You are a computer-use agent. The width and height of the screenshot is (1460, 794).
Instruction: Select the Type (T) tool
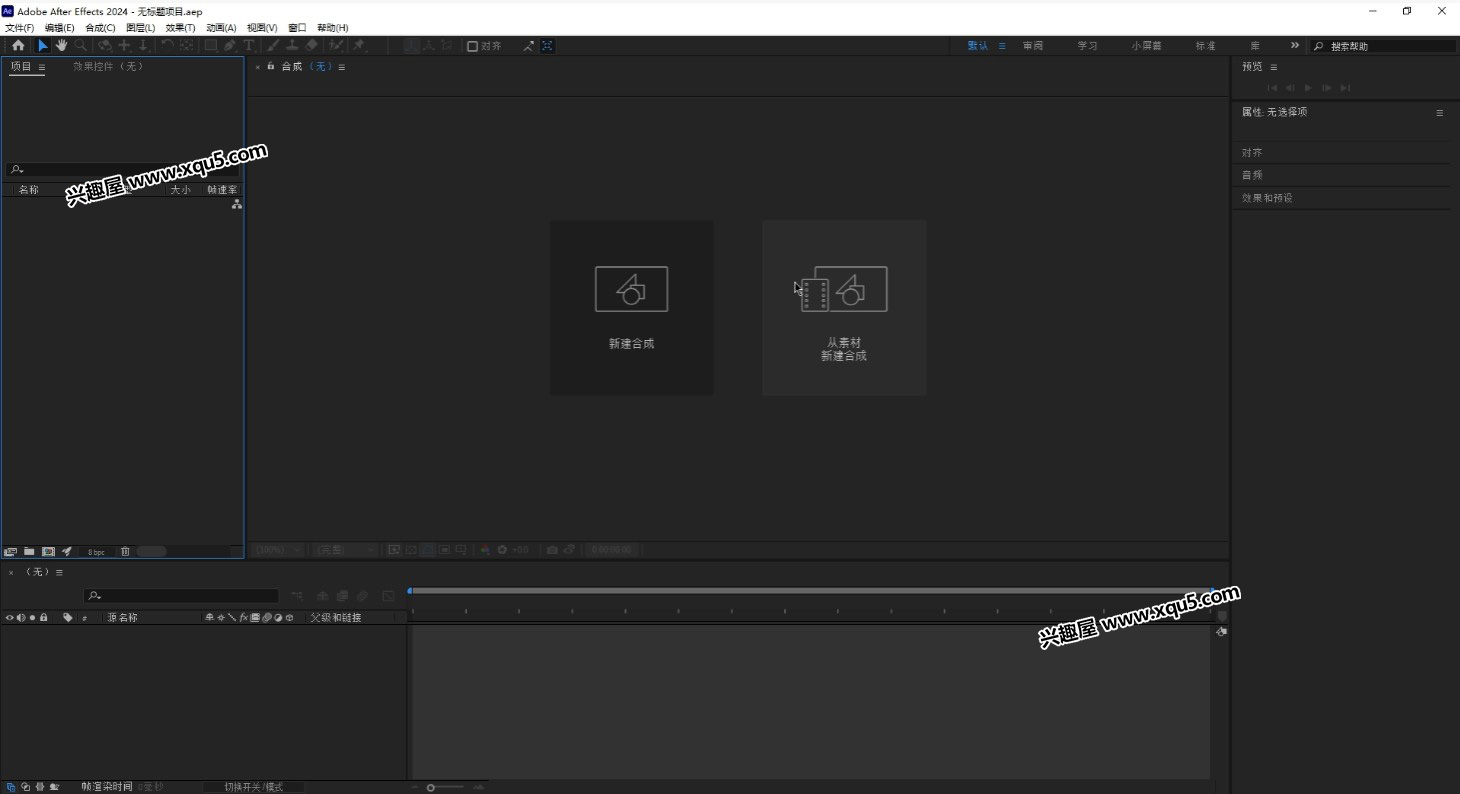pyautogui.click(x=249, y=46)
